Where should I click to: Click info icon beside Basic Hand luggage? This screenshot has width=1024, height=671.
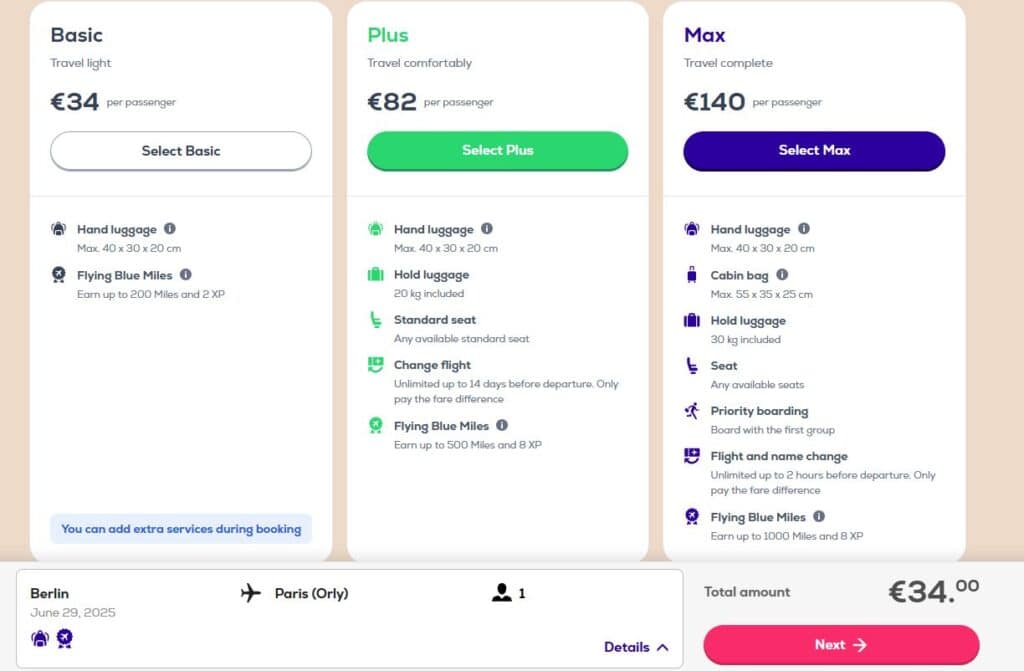click(170, 229)
